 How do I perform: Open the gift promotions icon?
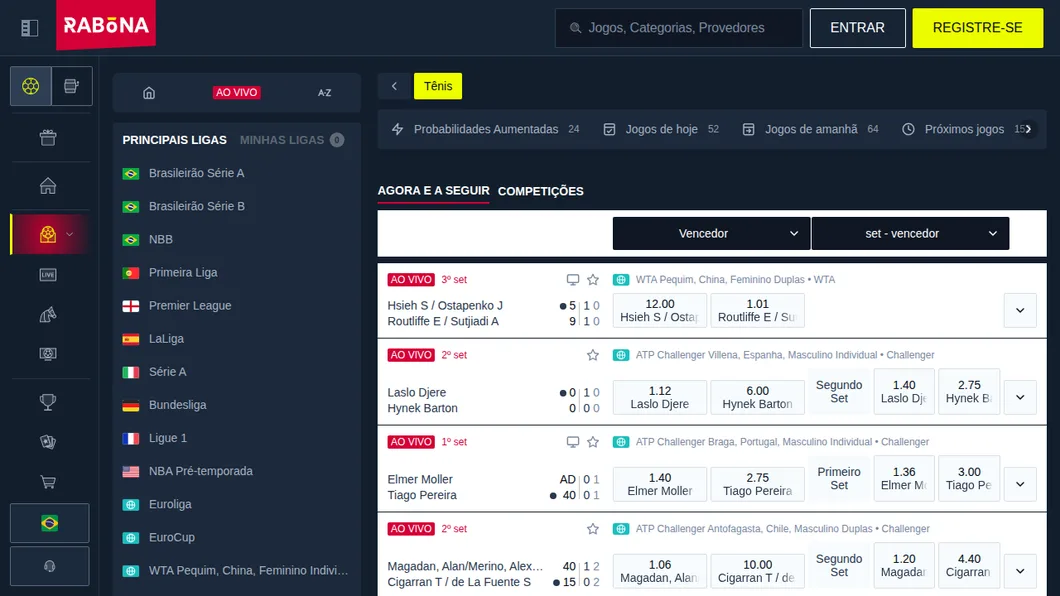[x=48, y=138]
